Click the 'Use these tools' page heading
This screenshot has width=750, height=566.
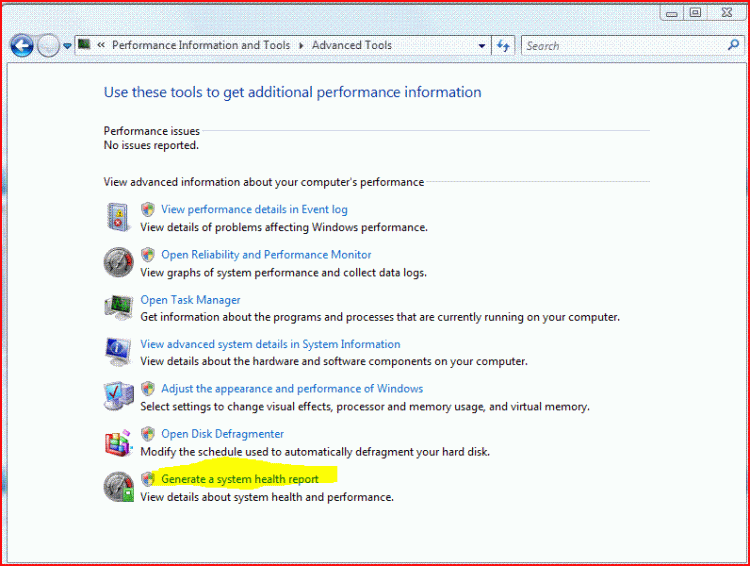(293, 92)
